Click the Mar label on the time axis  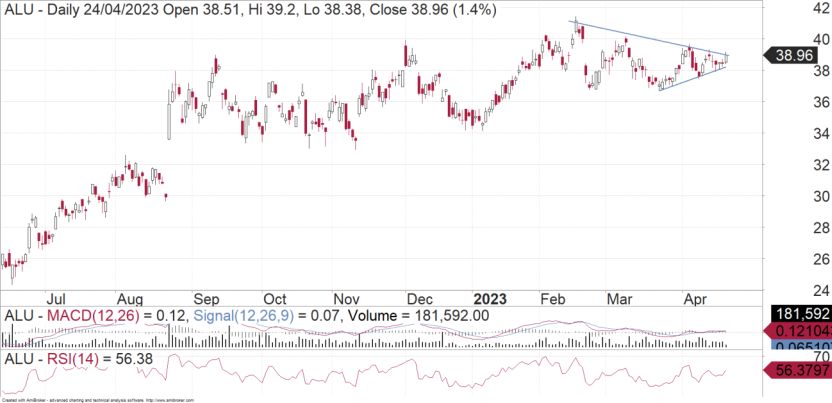[x=620, y=299]
